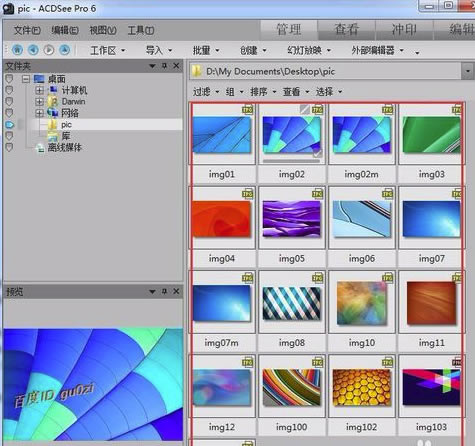The image size is (475, 446).
Task: Select the img08 striped pattern thumbnail
Action: [x=291, y=303]
